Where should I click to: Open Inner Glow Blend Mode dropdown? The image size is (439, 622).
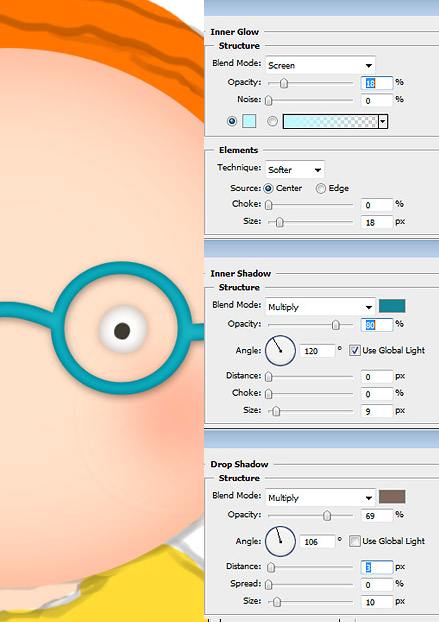pos(320,65)
